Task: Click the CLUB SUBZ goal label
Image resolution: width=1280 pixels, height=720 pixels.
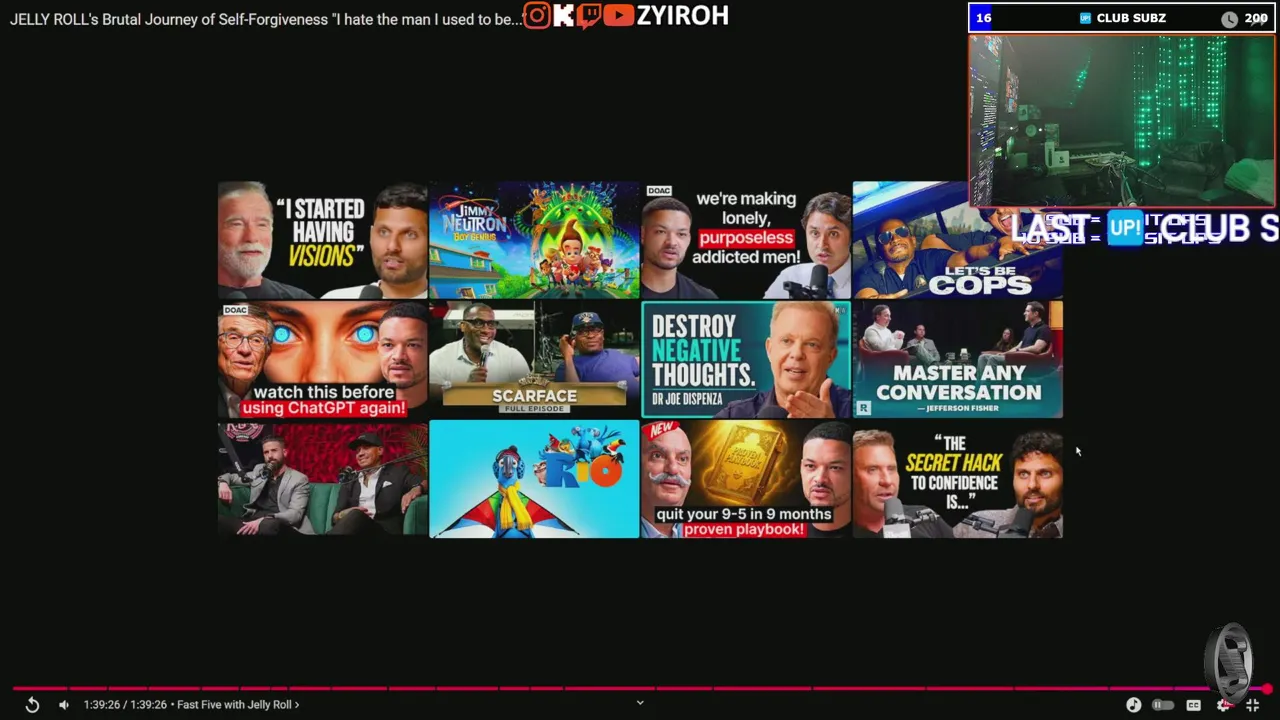Action: (x=1131, y=18)
